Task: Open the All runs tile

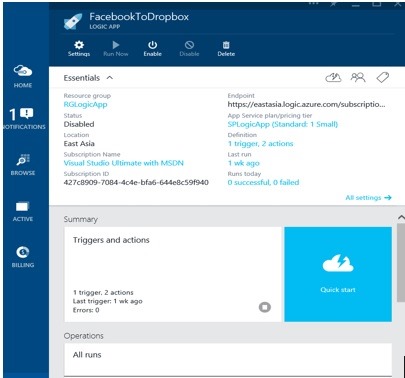Action: click(x=228, y=359)
